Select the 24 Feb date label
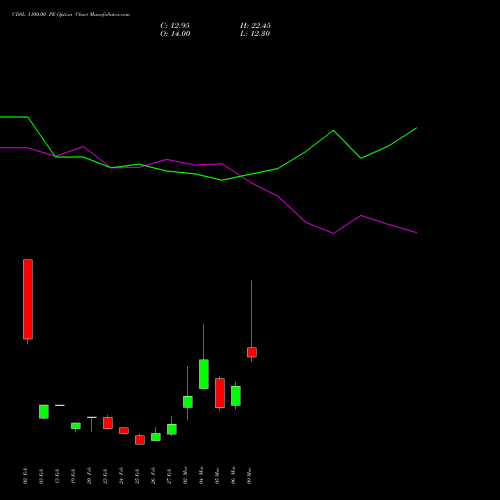The width and height of the screenshot is (500, 500). (x=121, y=476)
